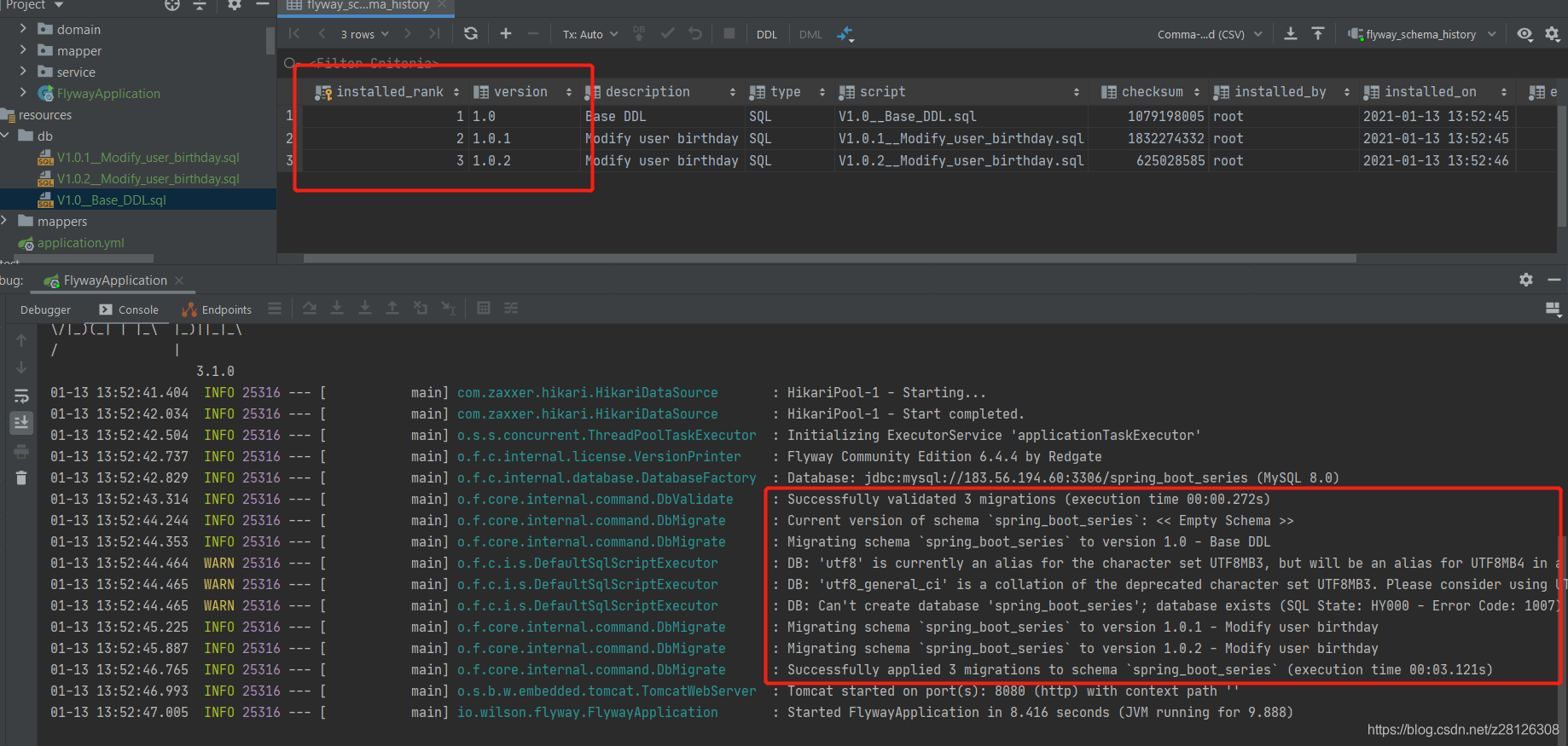The width and height of the screenshot is (1568, 746).
Task: Switch to the Debugger tab
Action: 45,309
